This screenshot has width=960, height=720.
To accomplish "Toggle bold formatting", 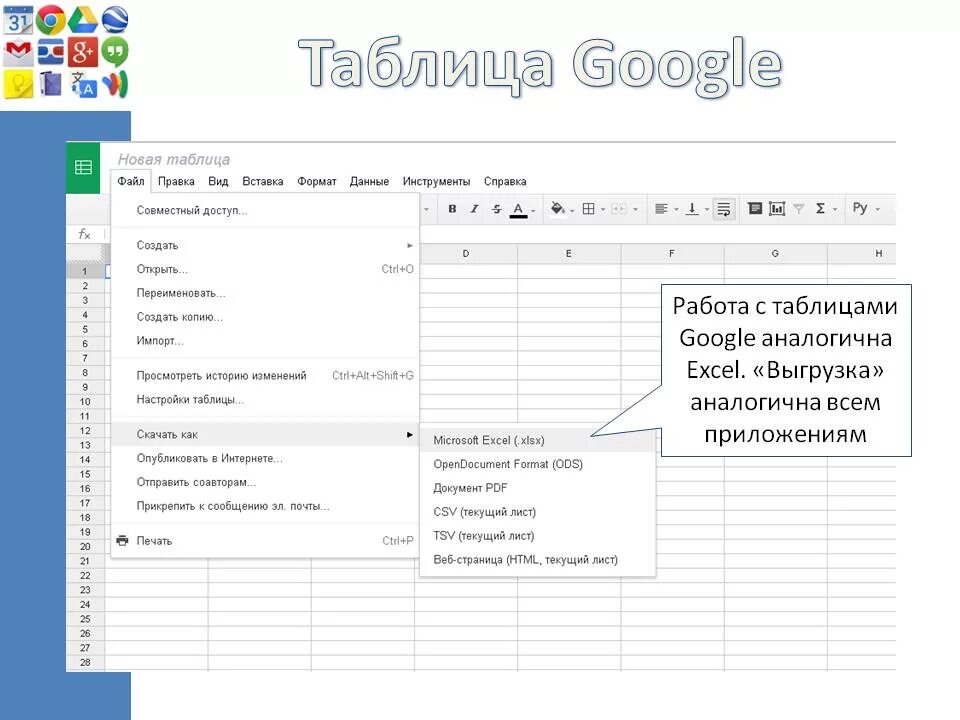I will (x=452, y=209).
